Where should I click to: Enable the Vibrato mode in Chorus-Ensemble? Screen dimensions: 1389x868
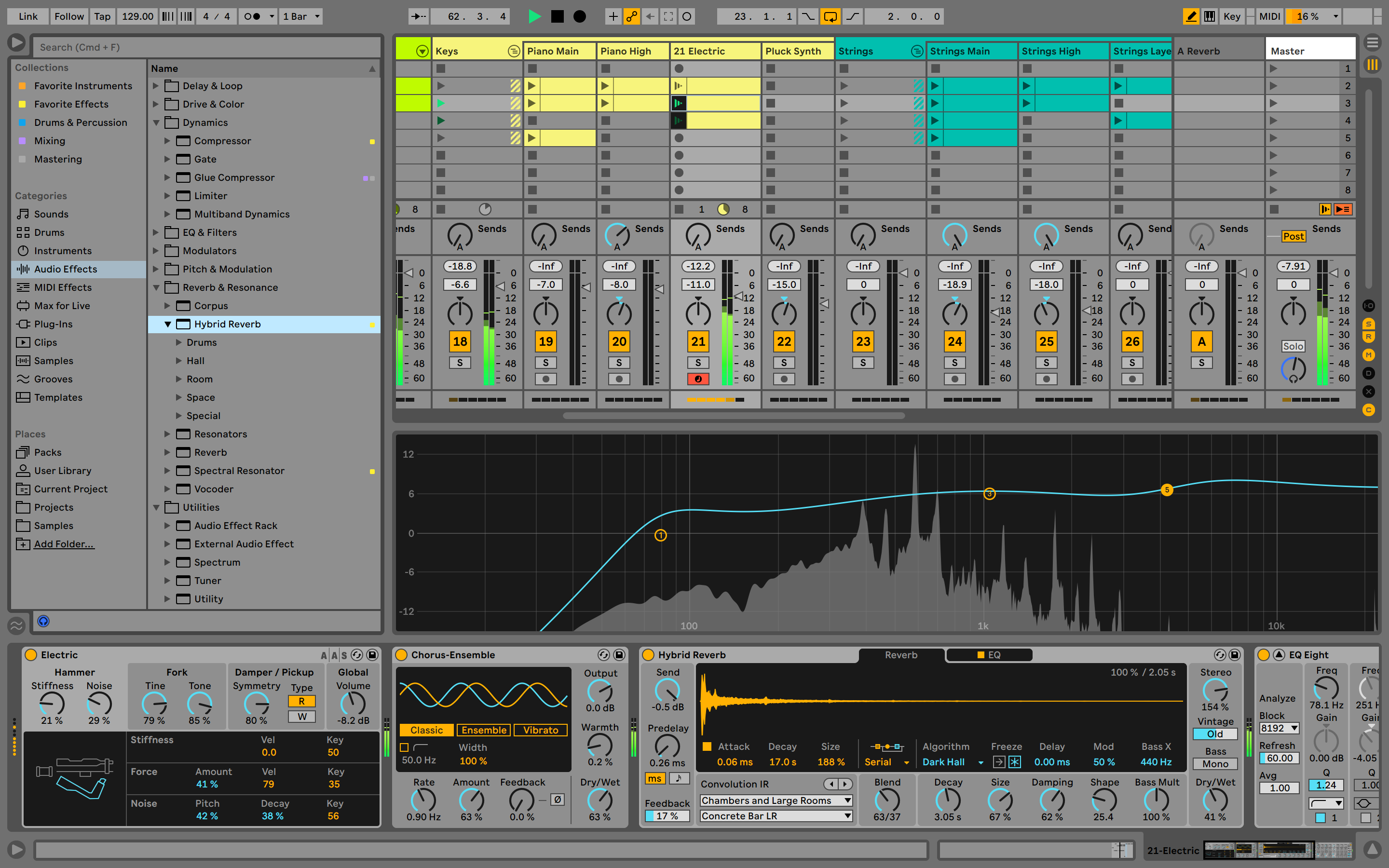coord(540,729)
